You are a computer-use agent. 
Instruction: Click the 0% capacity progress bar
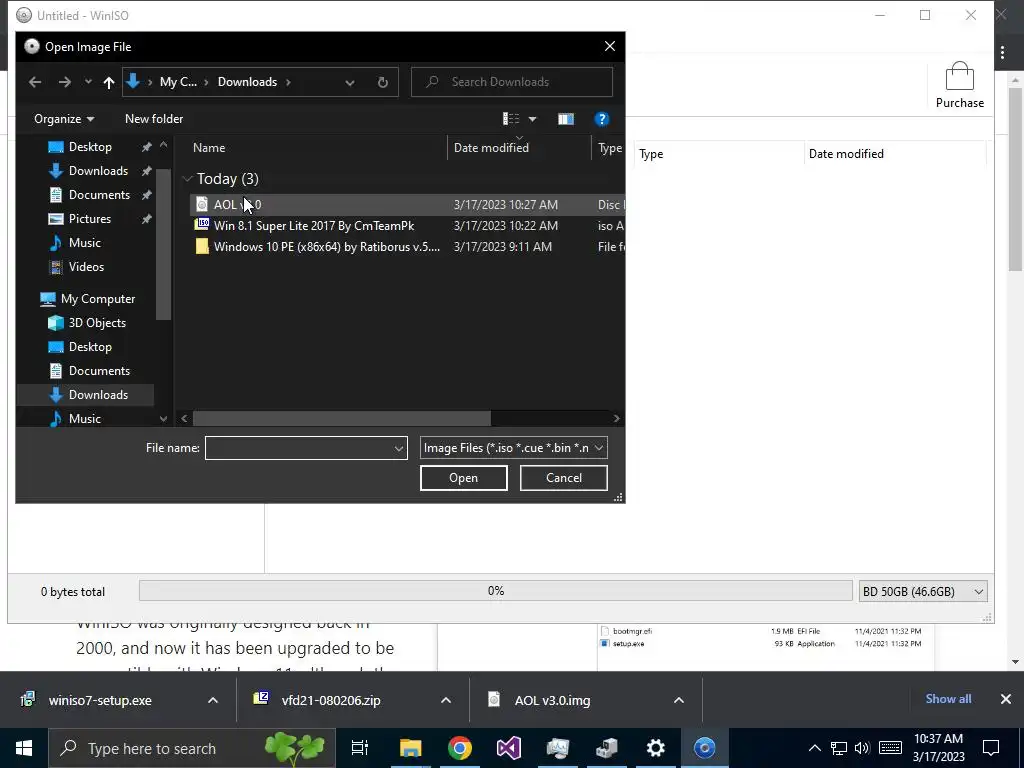point(496,591)
